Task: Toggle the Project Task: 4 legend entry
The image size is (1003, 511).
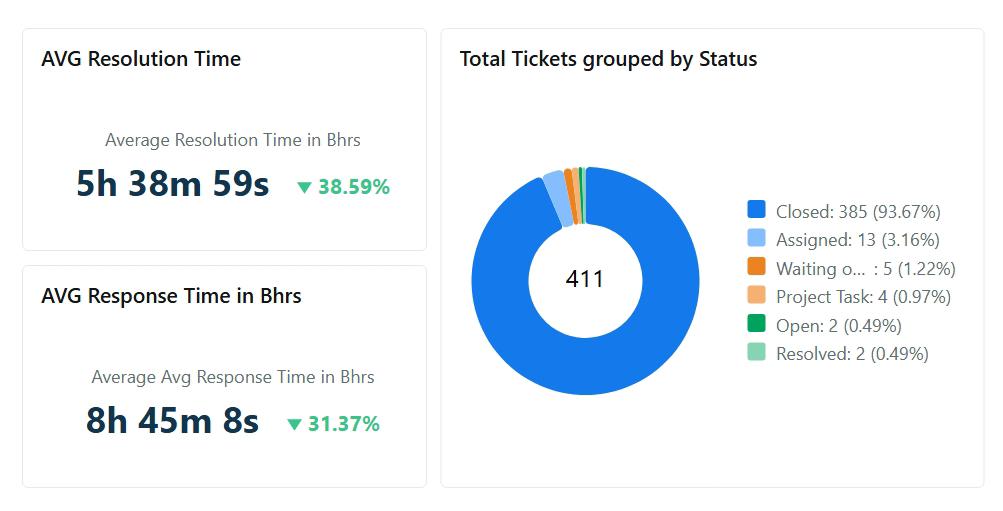Action: (862, 297)
